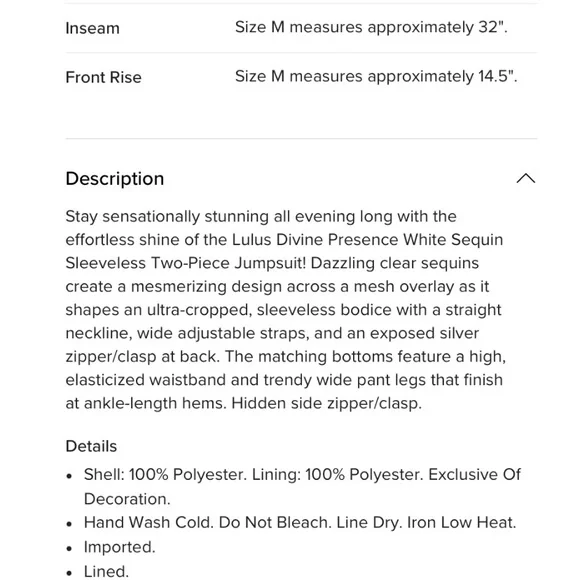580x580 pixels.
Task: Select the Inseam row label
Action: tap(92, 28)
